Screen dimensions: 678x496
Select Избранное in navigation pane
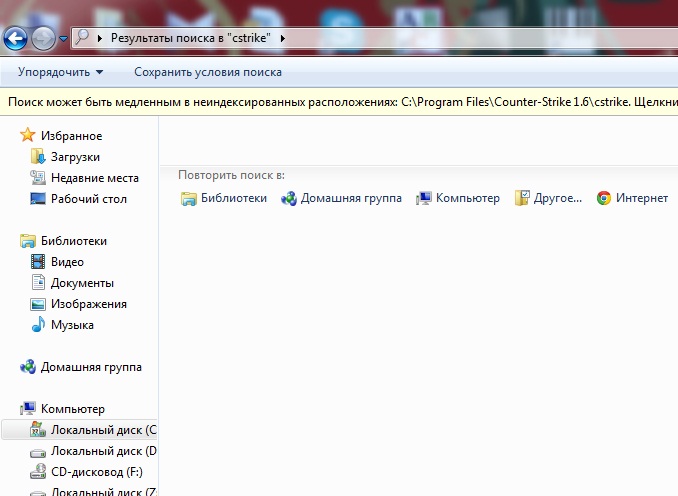71,136
